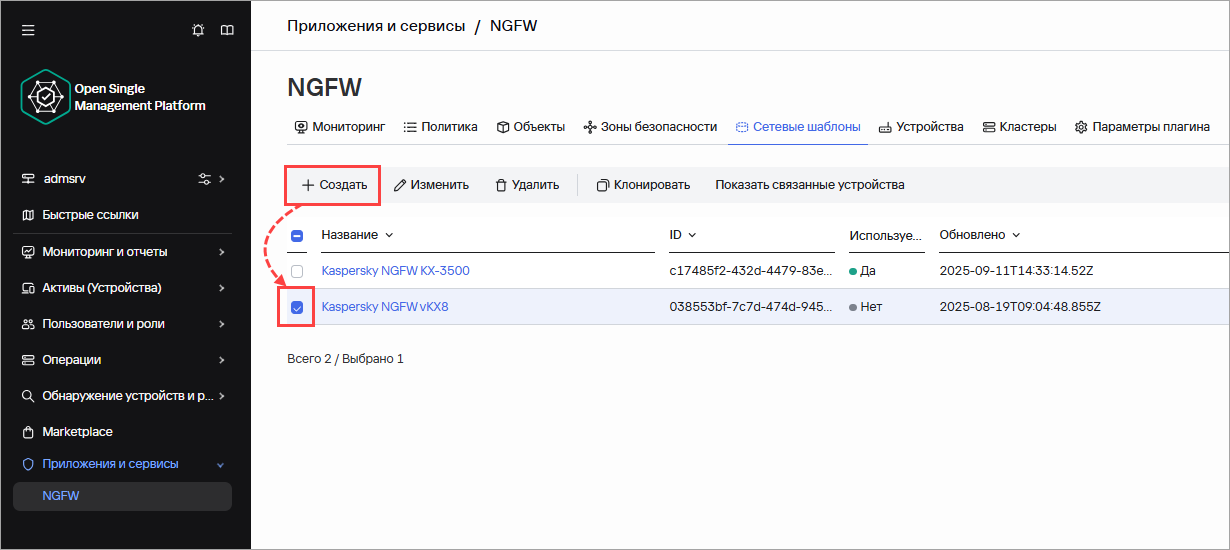Screen dimensions: 1230x550
Task: Click the Кластеры tab icon
Action: 989,127
